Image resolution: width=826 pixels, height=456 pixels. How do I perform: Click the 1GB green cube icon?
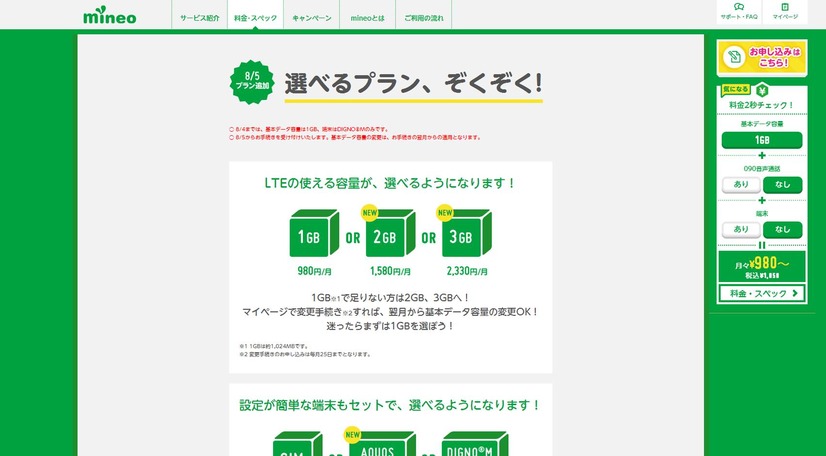tap(314, 233)
